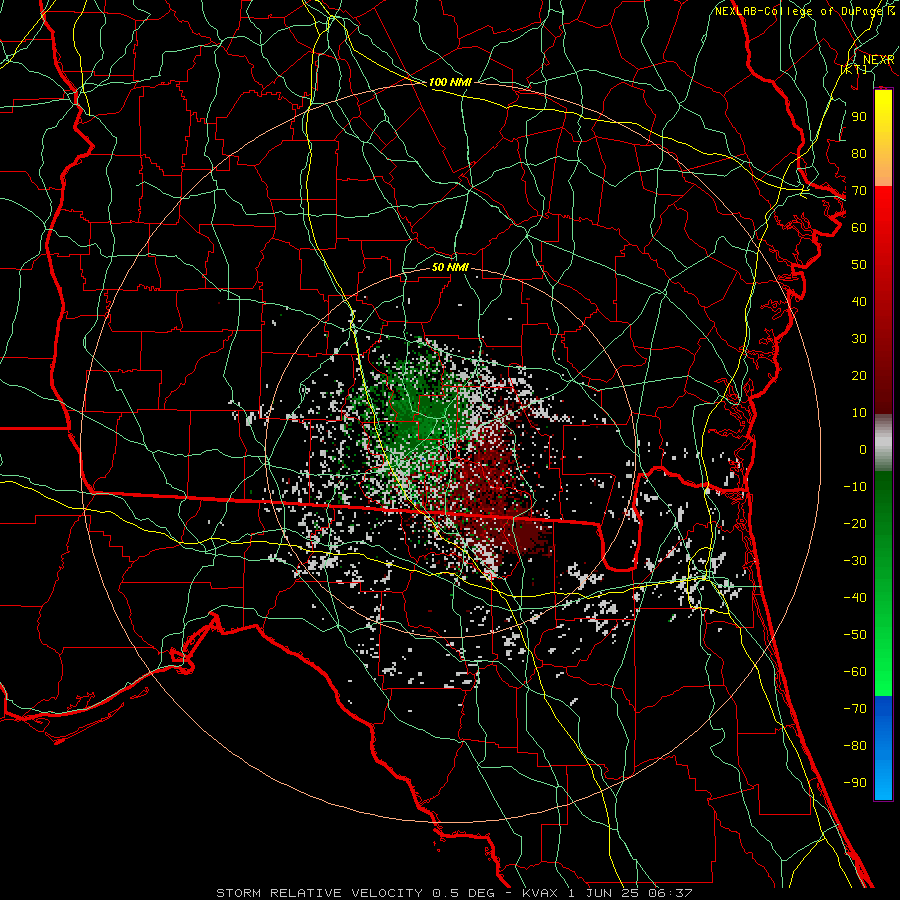
Task: Click the -10 value on the velocity scale
Action: tap(855, 487)
